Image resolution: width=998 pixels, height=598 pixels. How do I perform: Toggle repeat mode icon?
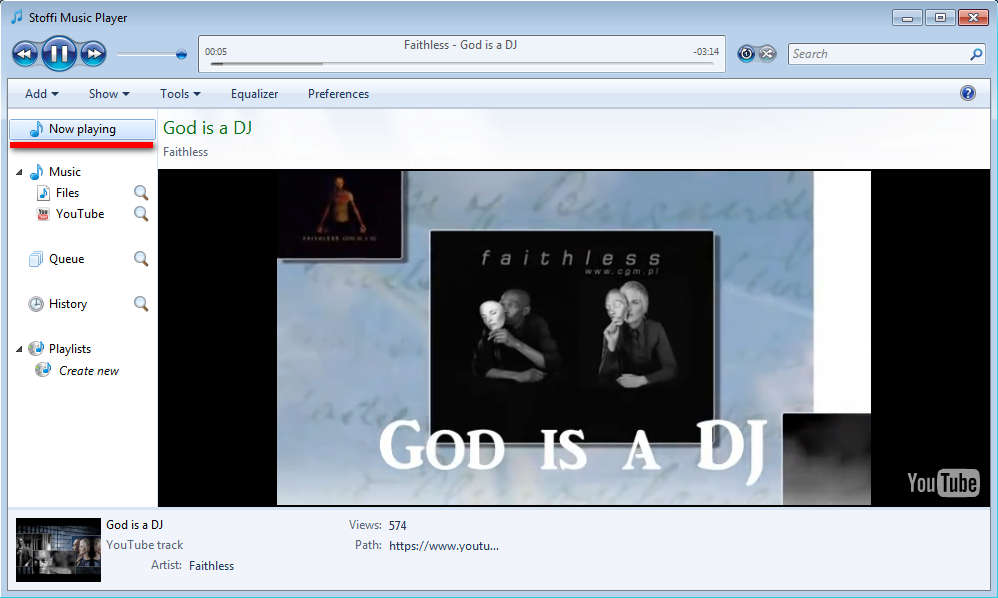pyautogui.click(x=746, y=54)
